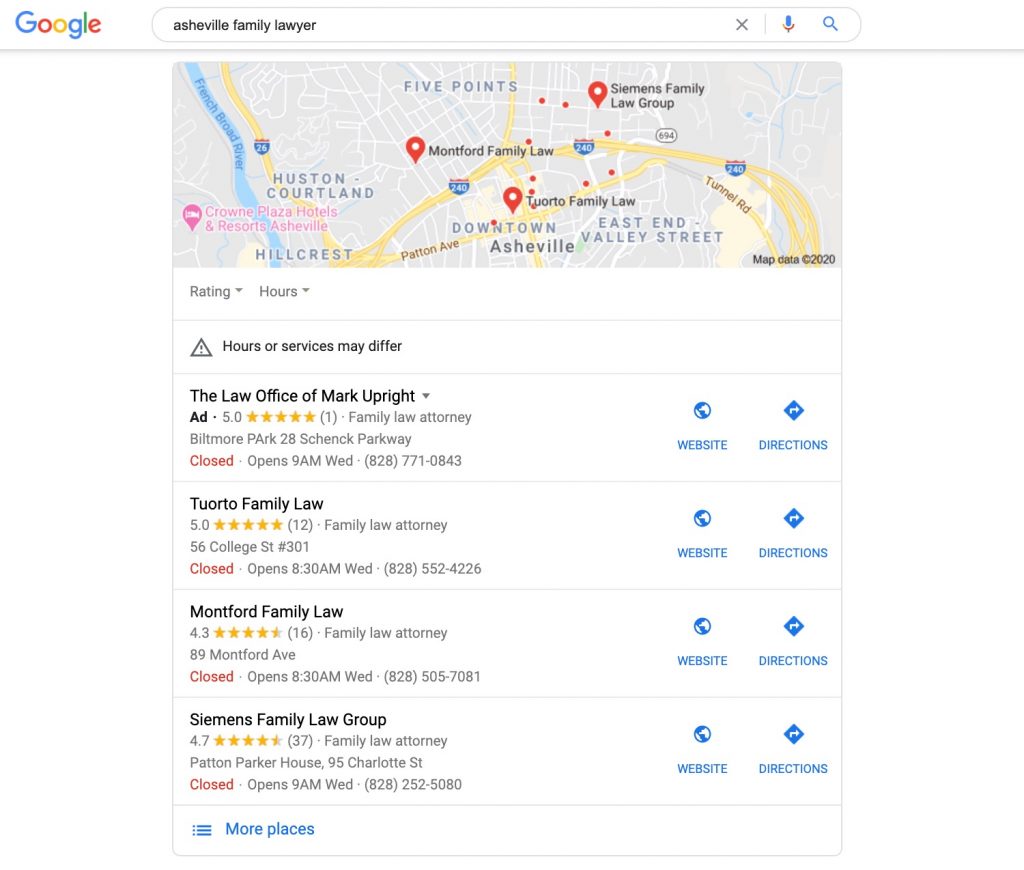The width and height of the screenshot is (1024, 870).
Task: Read the Hours or services may differ notice
Action: 312,346
